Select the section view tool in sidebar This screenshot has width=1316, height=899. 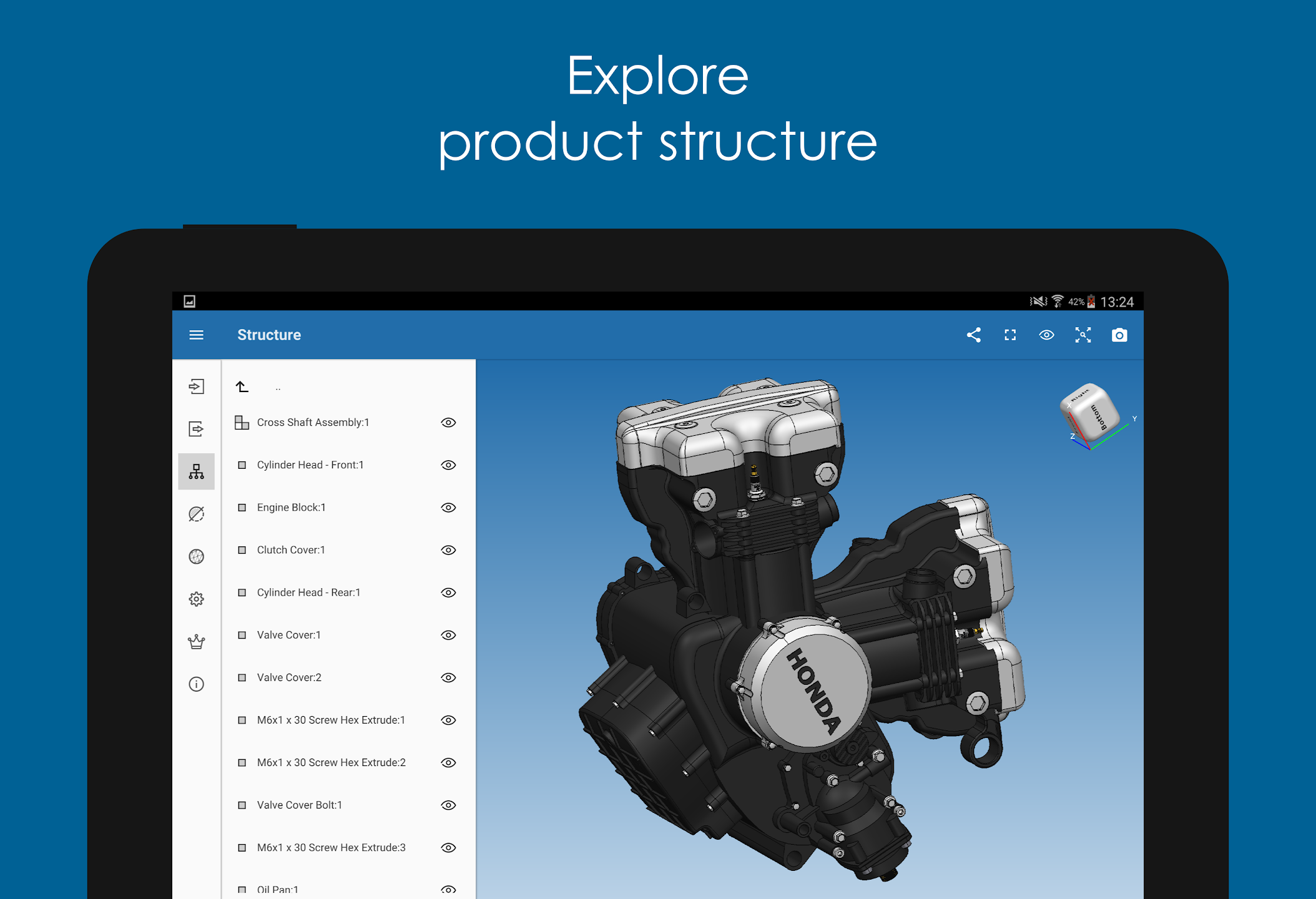coord(197,513)
